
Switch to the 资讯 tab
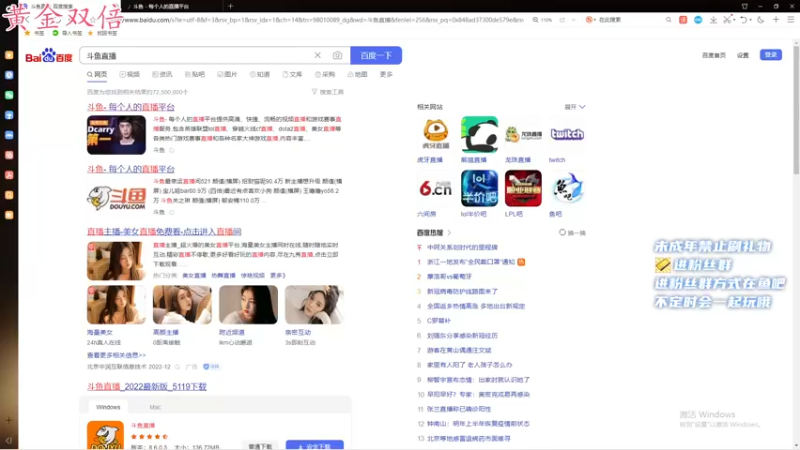162,74
